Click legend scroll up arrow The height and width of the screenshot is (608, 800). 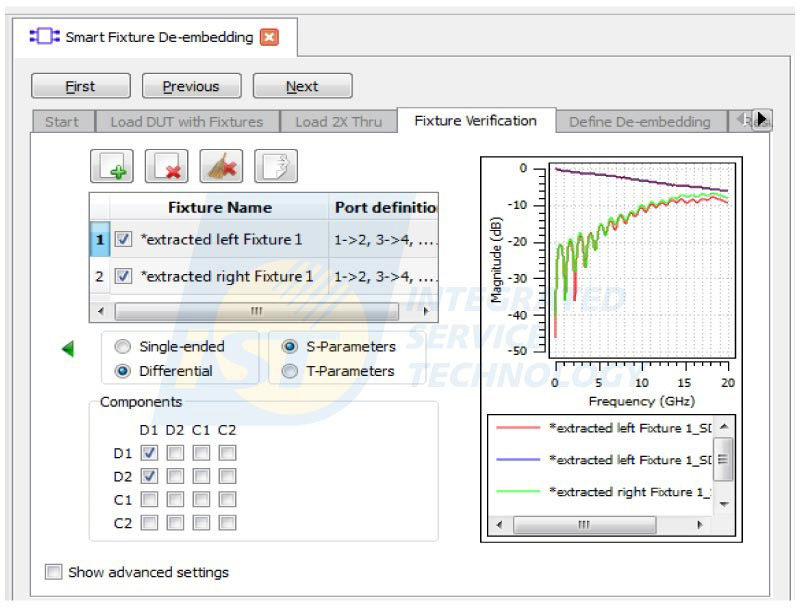(724, 426)
